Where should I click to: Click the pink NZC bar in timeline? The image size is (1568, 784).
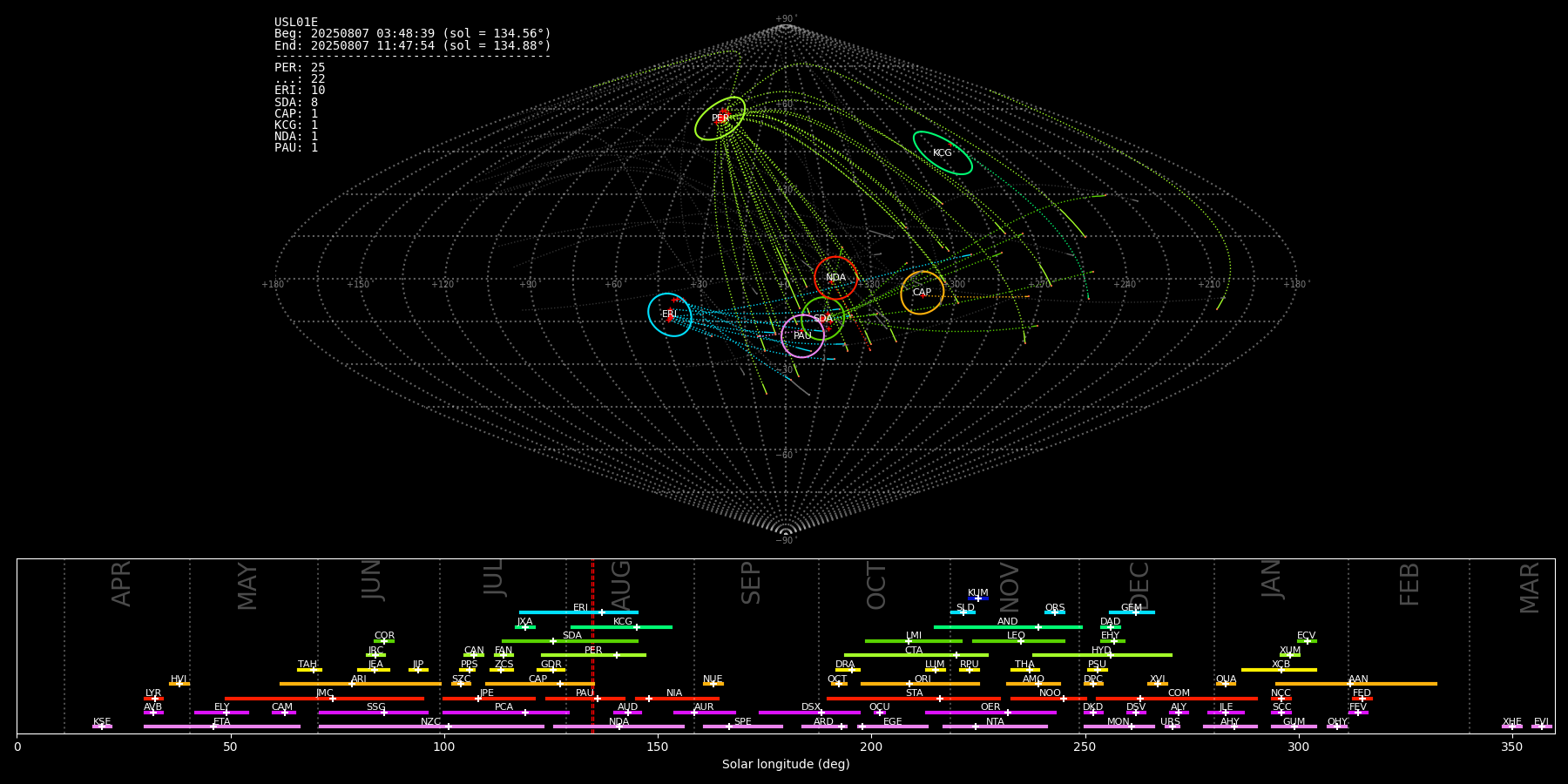(x=431, y=727)
